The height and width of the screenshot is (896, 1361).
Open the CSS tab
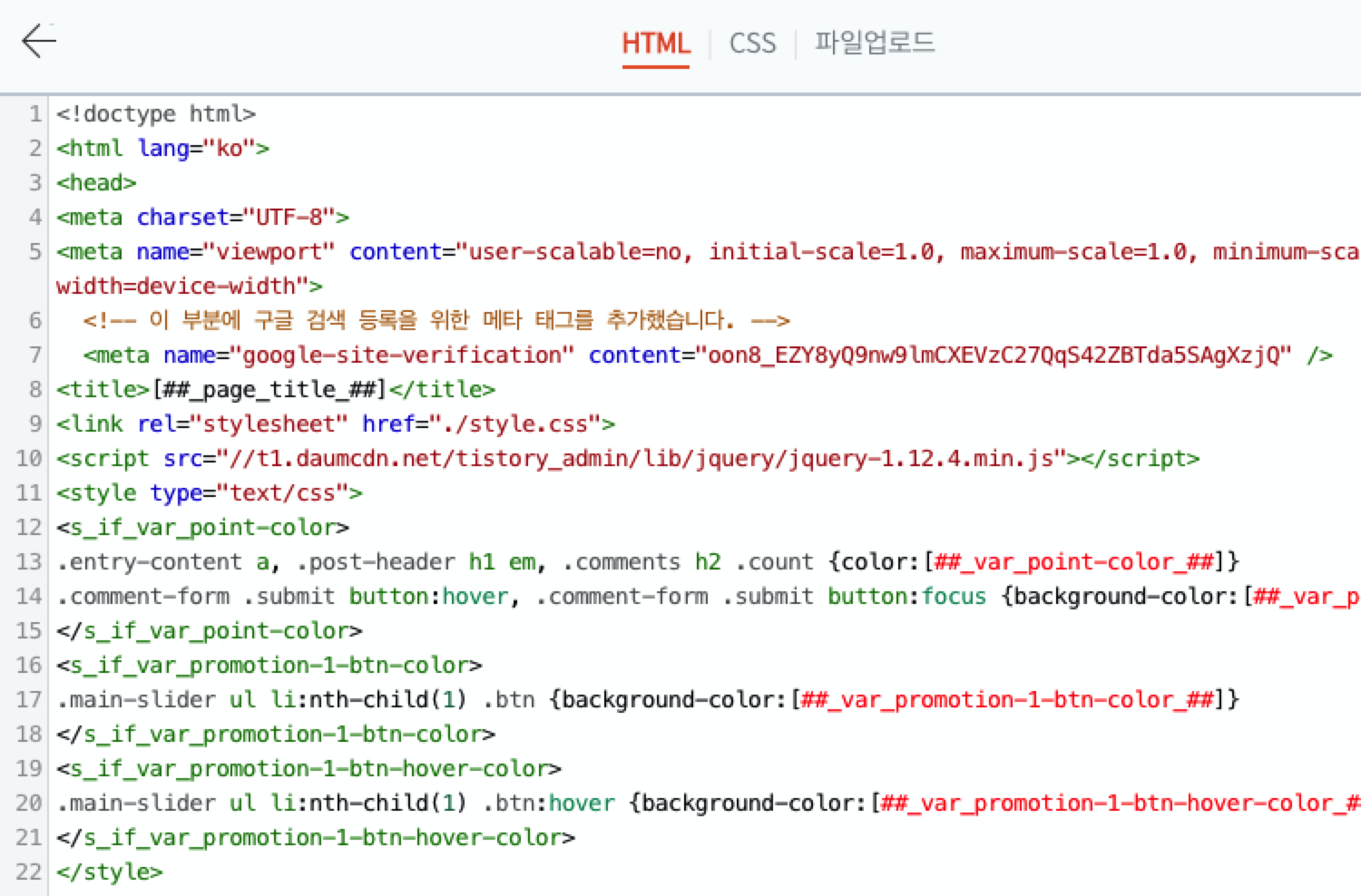pyautogui.click(x=753, y=43)
